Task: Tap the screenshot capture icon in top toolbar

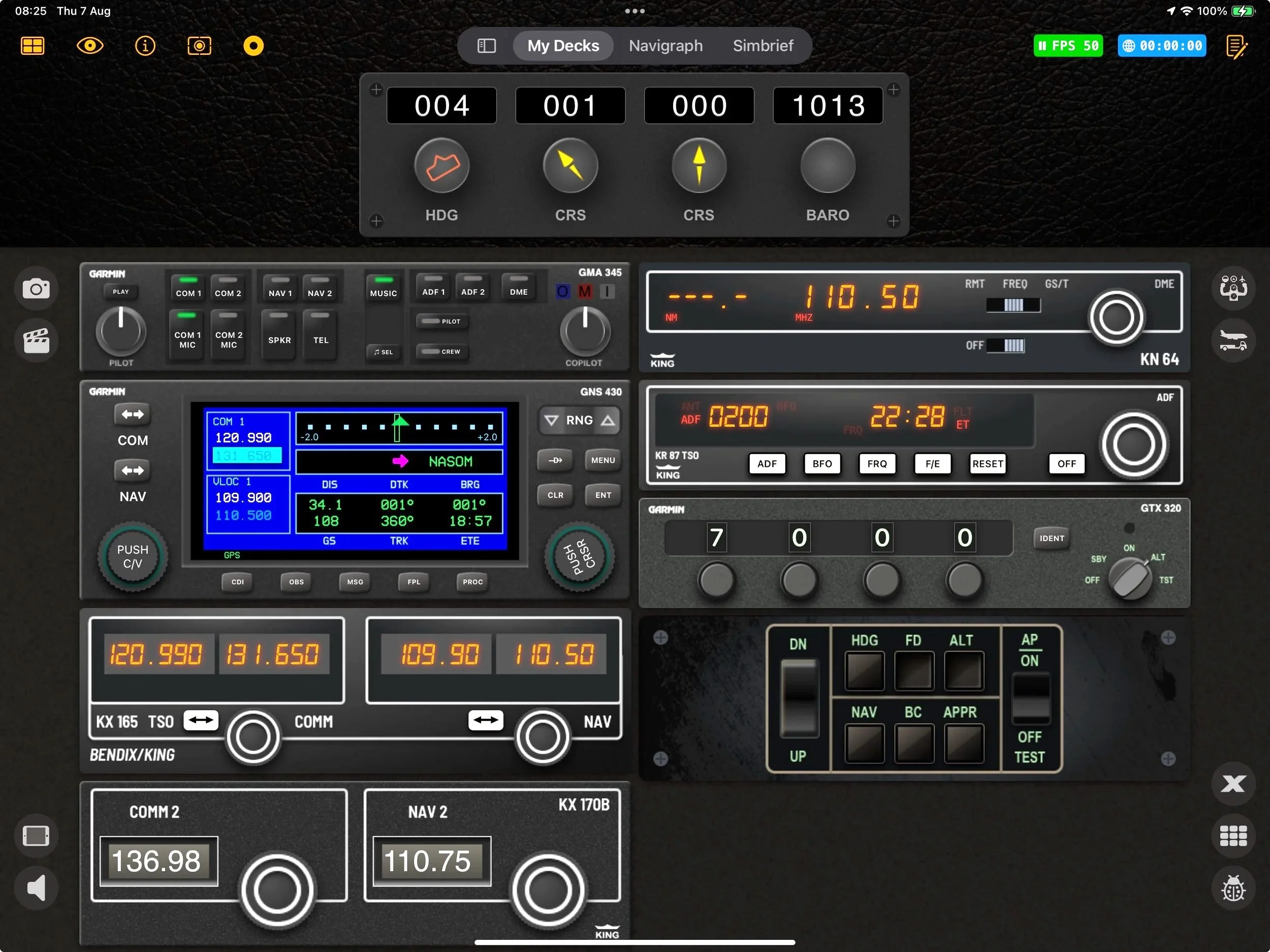Action: (199, 46)
